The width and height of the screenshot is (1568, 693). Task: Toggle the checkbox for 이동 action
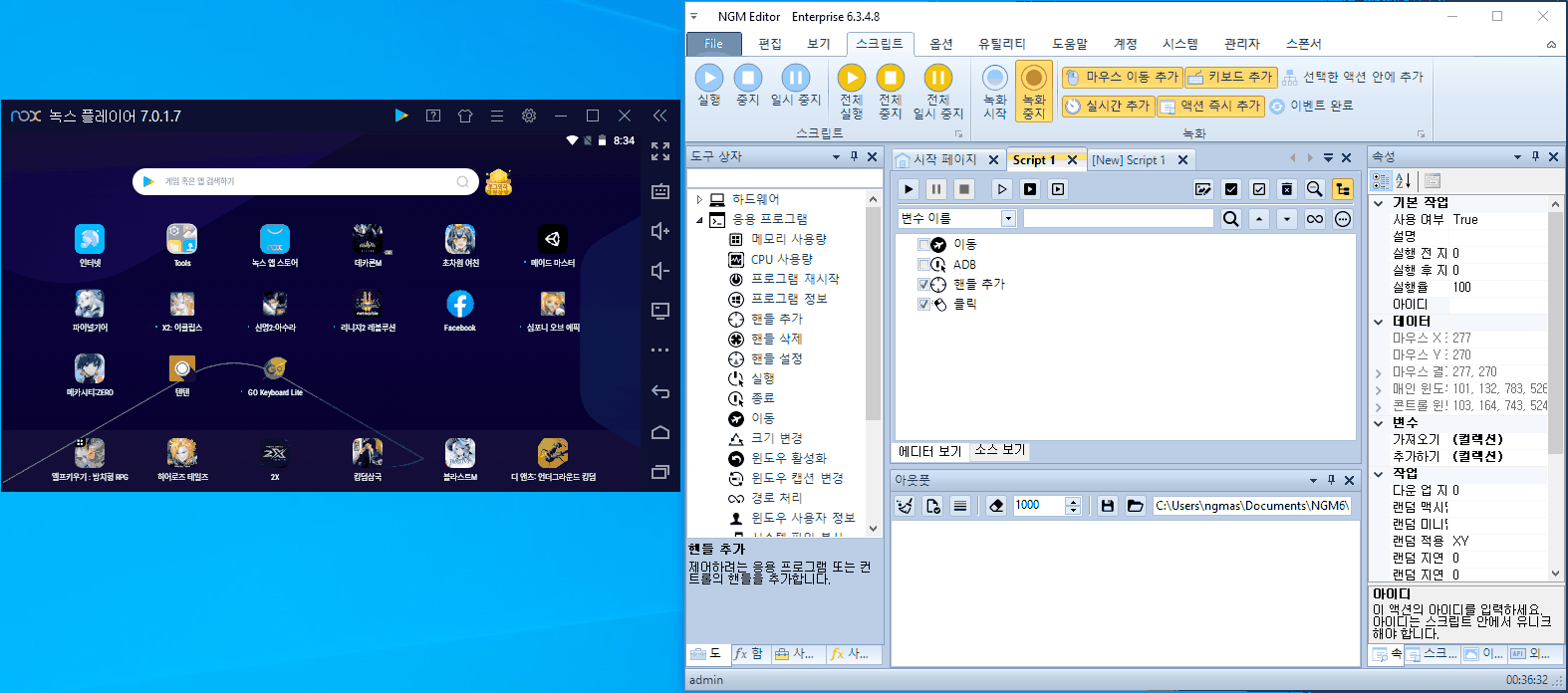pos(923,244)
